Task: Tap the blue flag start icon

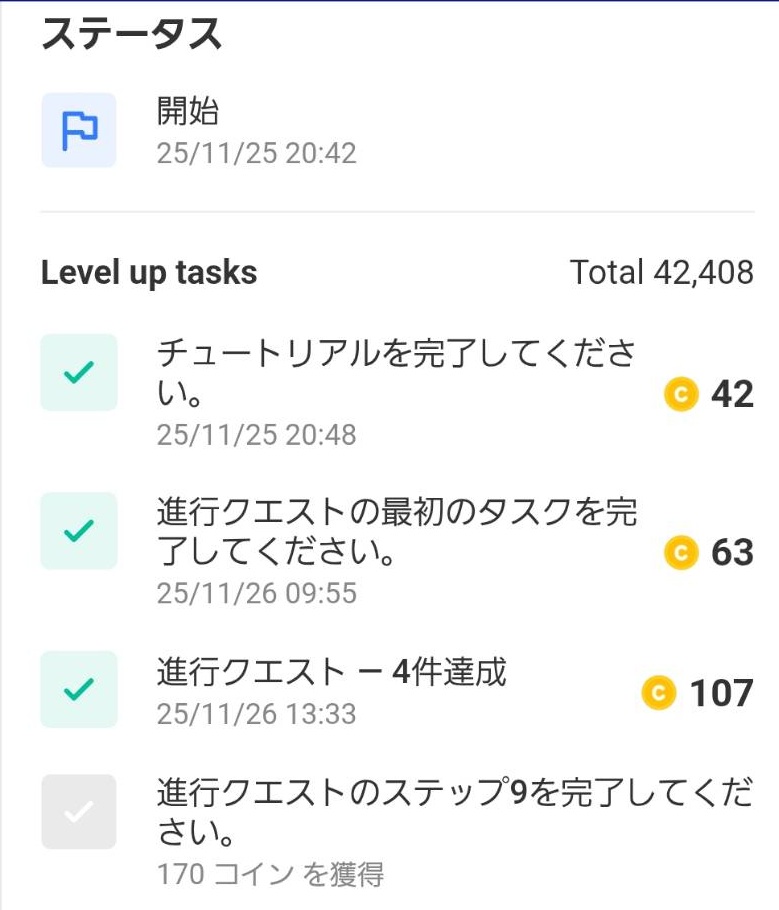Action: 79,130
